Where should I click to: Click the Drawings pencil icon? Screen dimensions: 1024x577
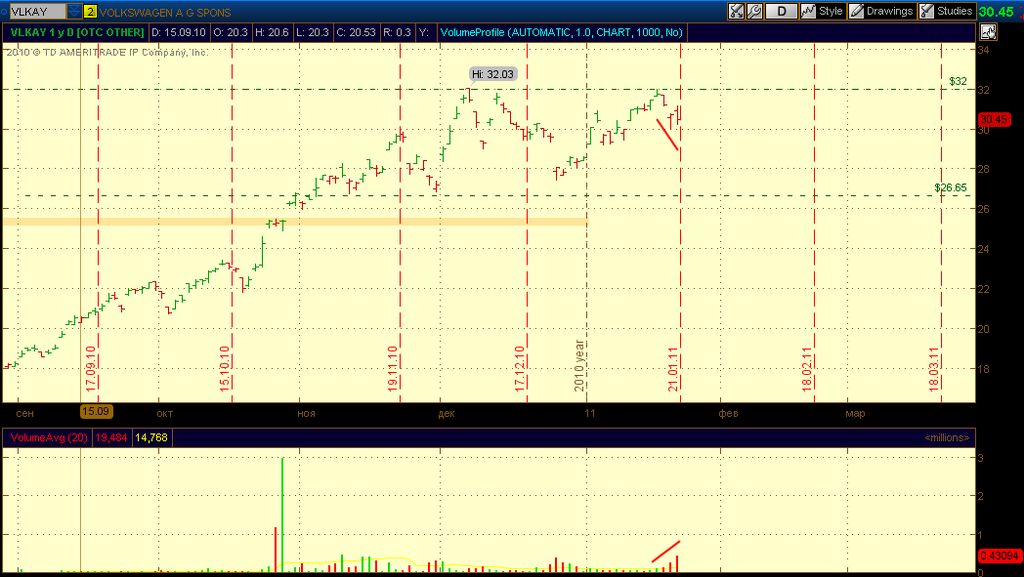(x=857, y=11)
